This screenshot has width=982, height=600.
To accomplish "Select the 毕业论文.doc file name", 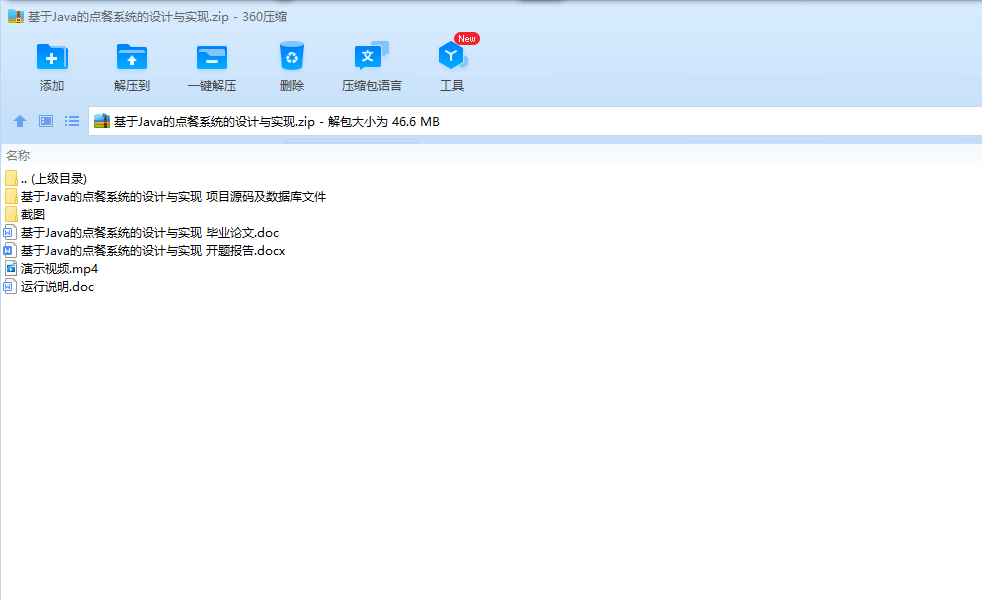I will pos(150,233).
